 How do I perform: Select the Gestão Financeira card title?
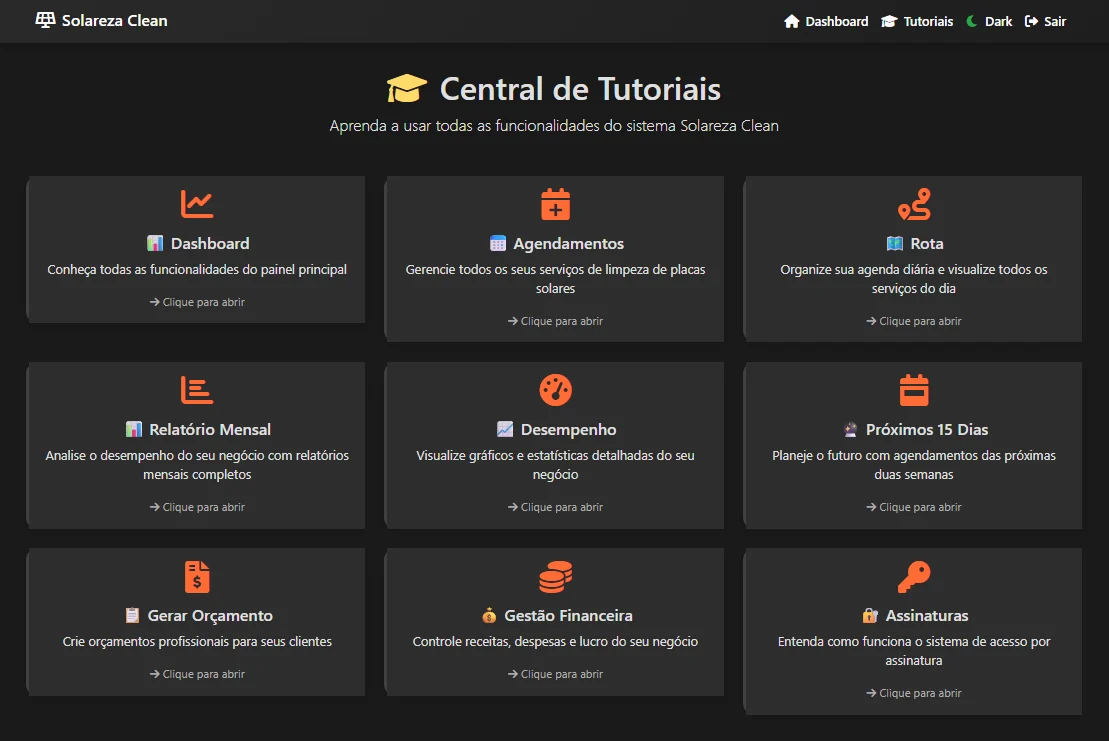click(569, 615)
